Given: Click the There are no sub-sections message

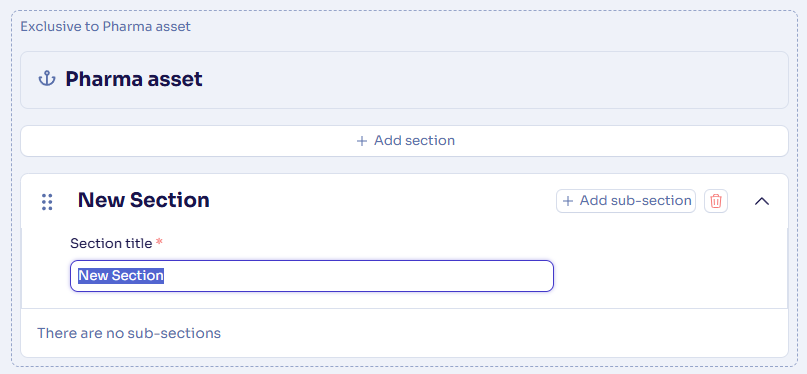Looking at the screenshot, I should tap(129, 333).
